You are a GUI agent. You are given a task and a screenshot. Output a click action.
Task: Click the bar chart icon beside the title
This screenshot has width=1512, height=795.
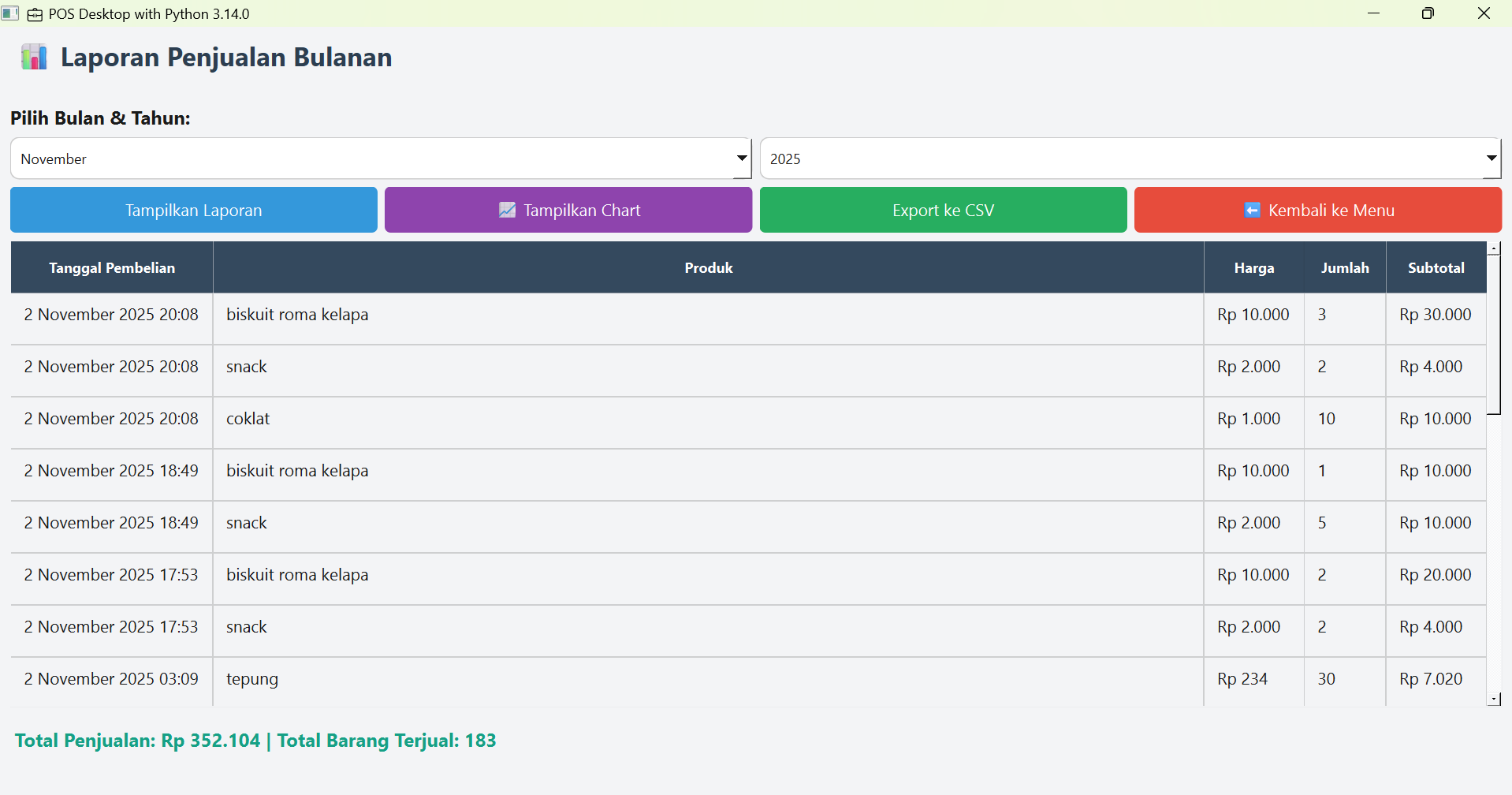point(34,58)
